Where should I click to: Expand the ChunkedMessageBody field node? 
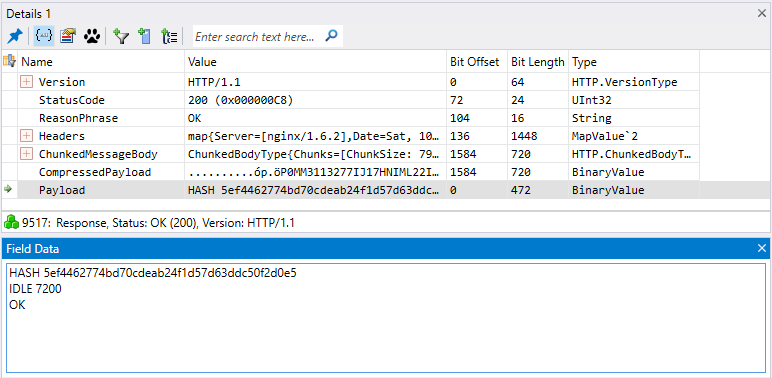point(26,154)
